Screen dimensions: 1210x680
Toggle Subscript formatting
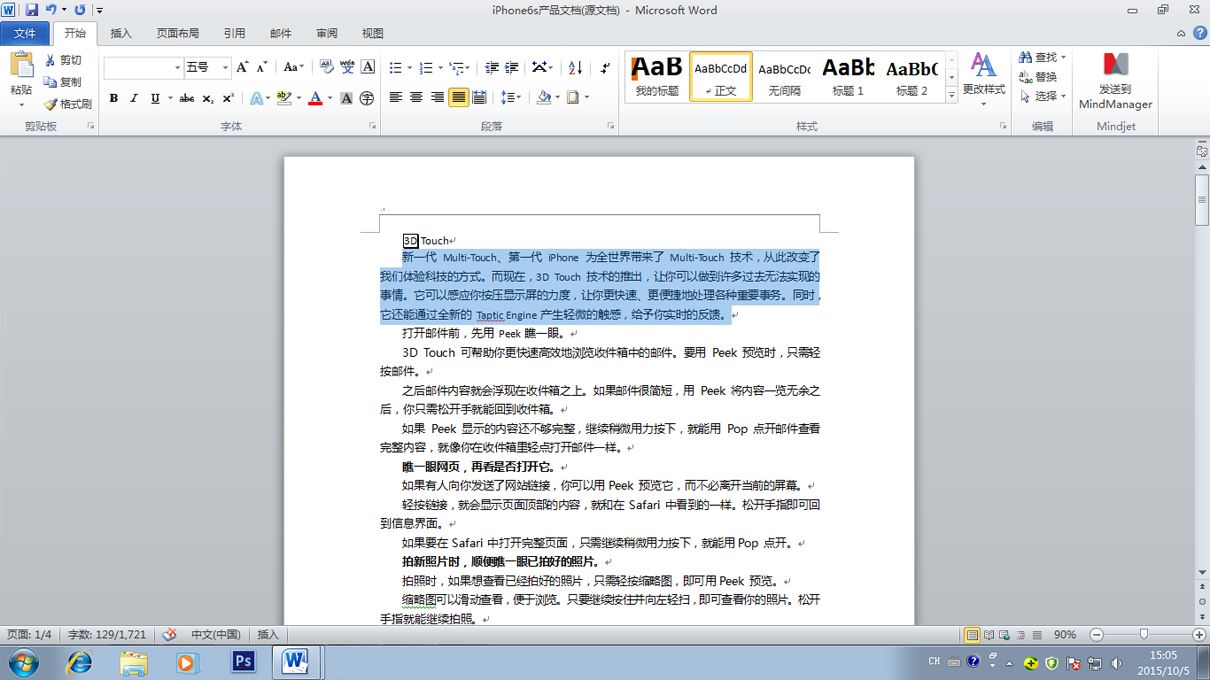[x=208, y=98]
